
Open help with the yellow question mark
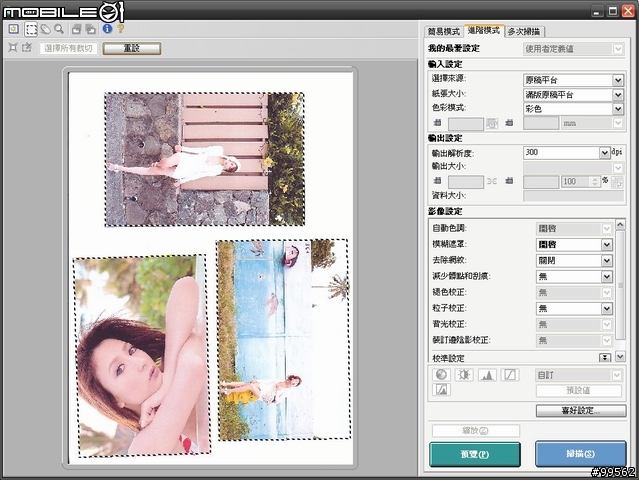tap(121, 29)
